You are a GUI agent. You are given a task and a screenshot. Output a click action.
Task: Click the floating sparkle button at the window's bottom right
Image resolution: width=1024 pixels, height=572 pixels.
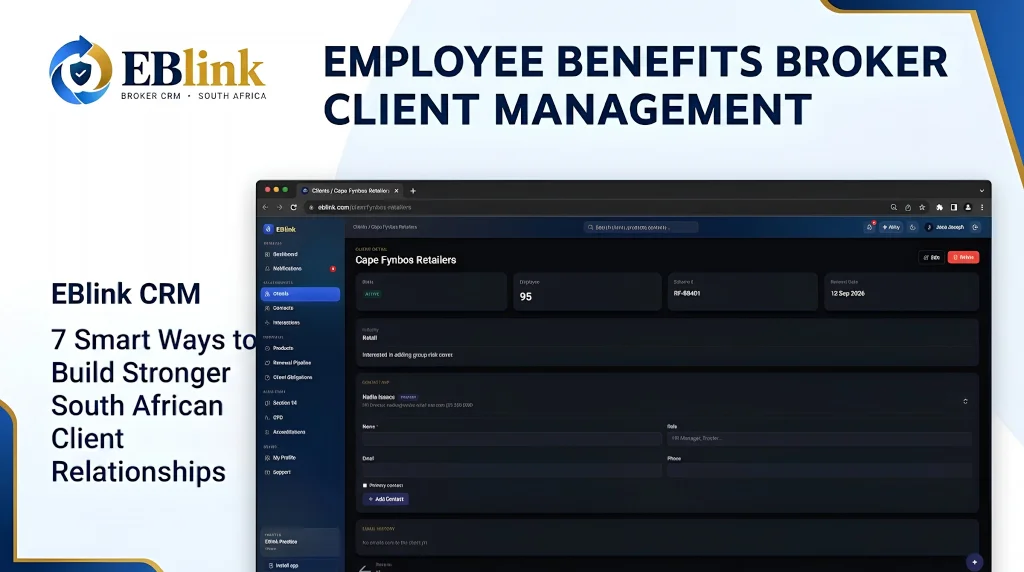(x=974, y=562)
